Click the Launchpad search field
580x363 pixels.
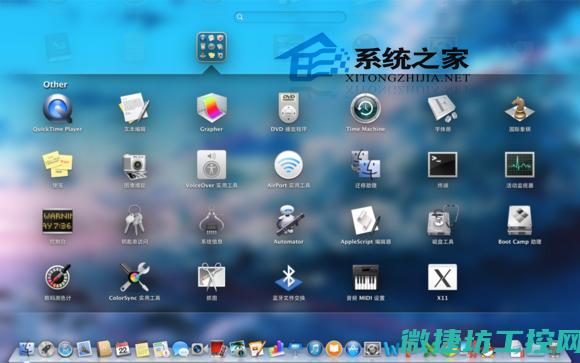[290, 17]
